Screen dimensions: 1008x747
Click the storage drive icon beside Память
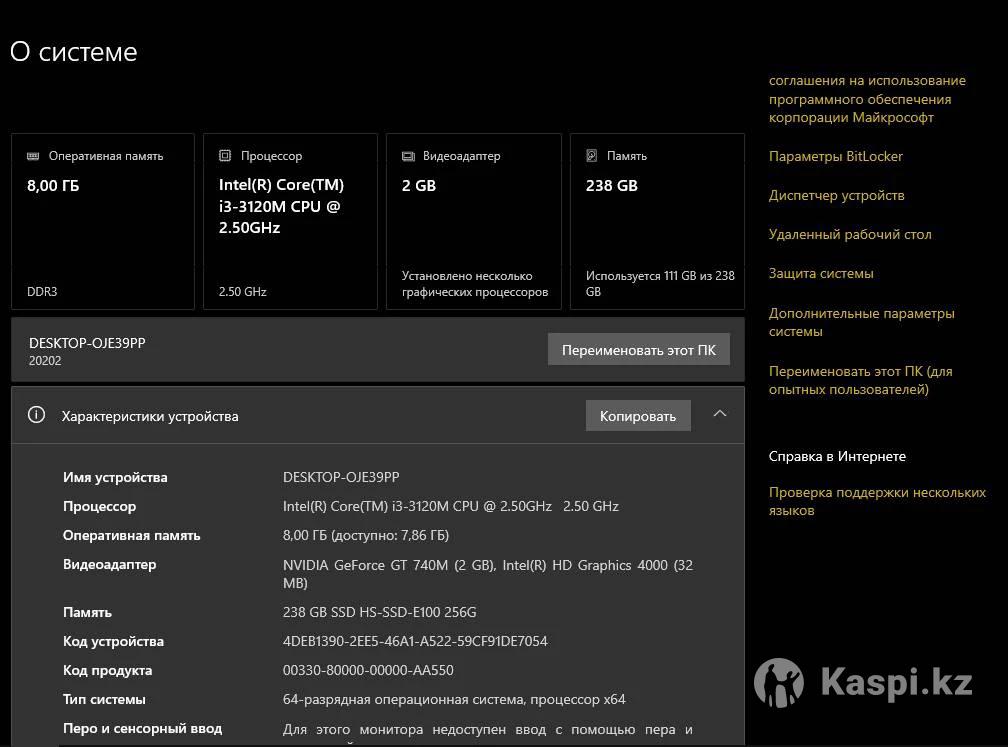592,156
